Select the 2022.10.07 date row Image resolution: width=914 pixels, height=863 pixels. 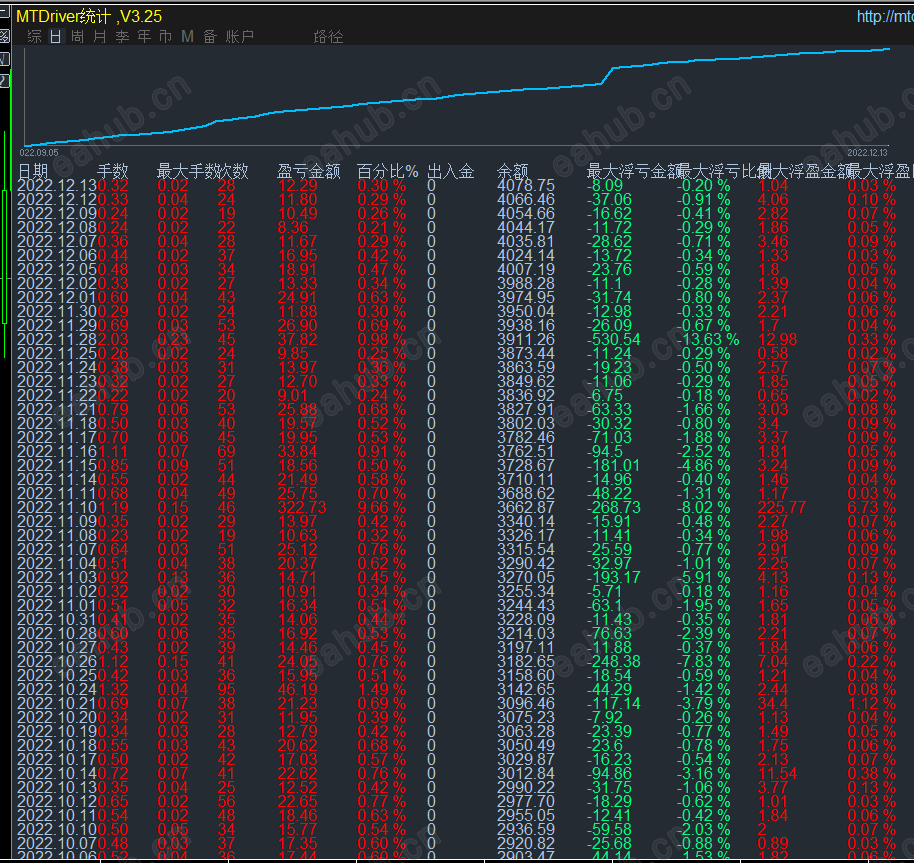(57, 844)
